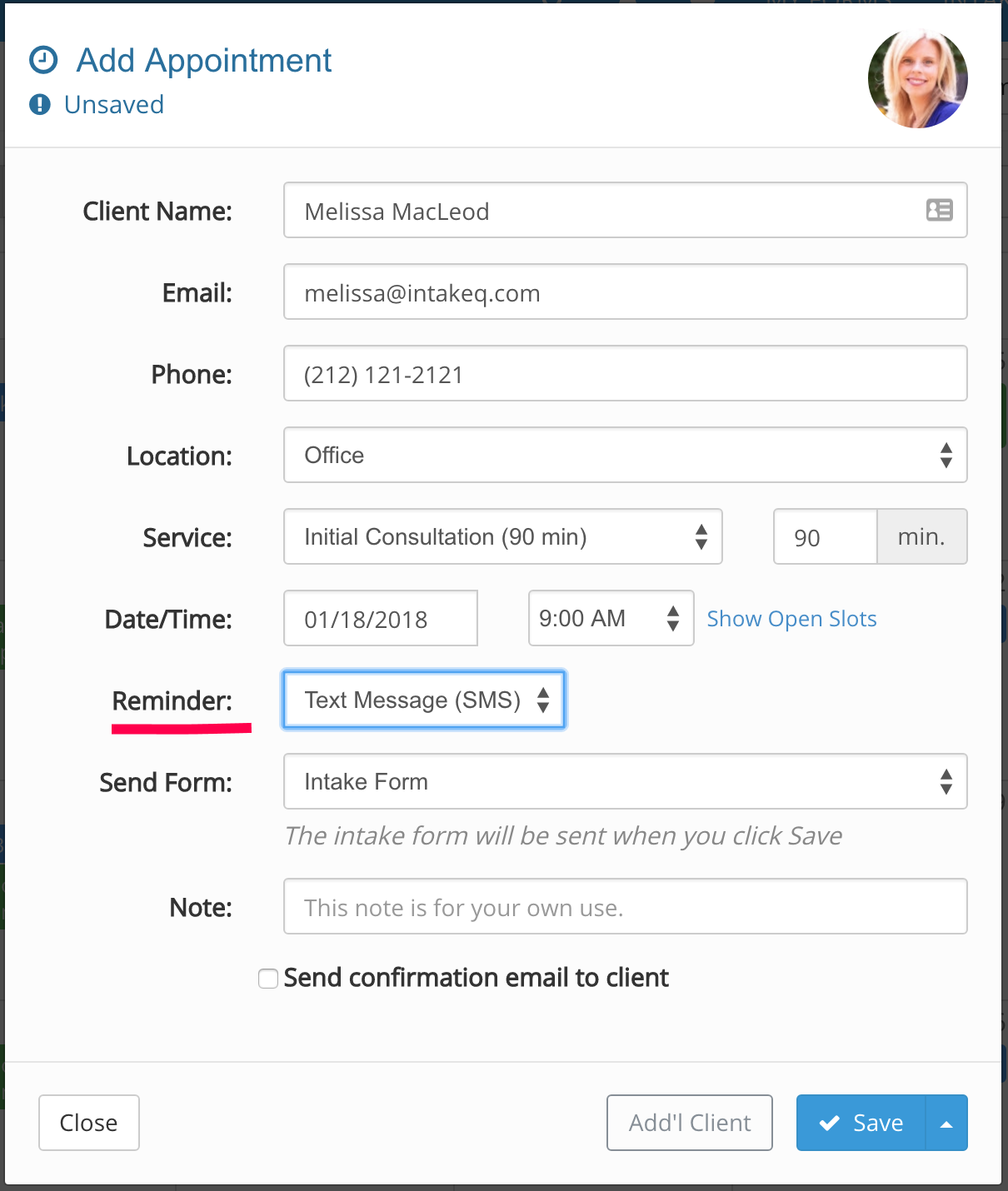Click the Date/Time: label
The width and height of the screenshot is (1008, 1191).
168,620
